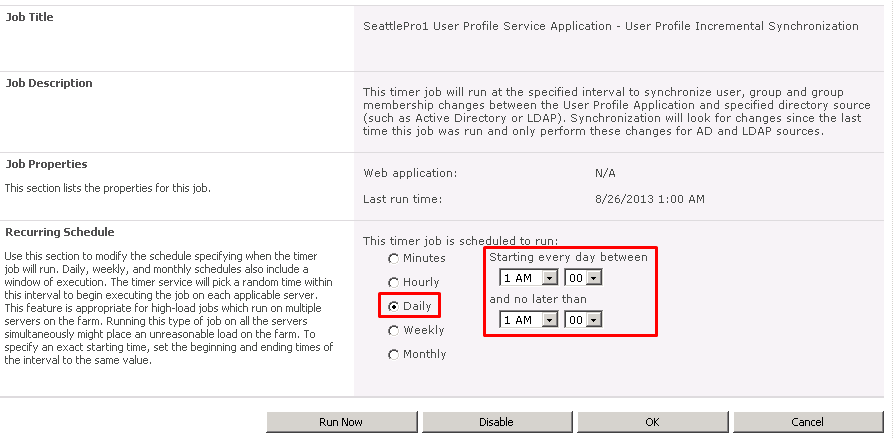Click the Job Properties heading
The height and width of the screenshot is (439, 893).
click(x=46, y=165)
